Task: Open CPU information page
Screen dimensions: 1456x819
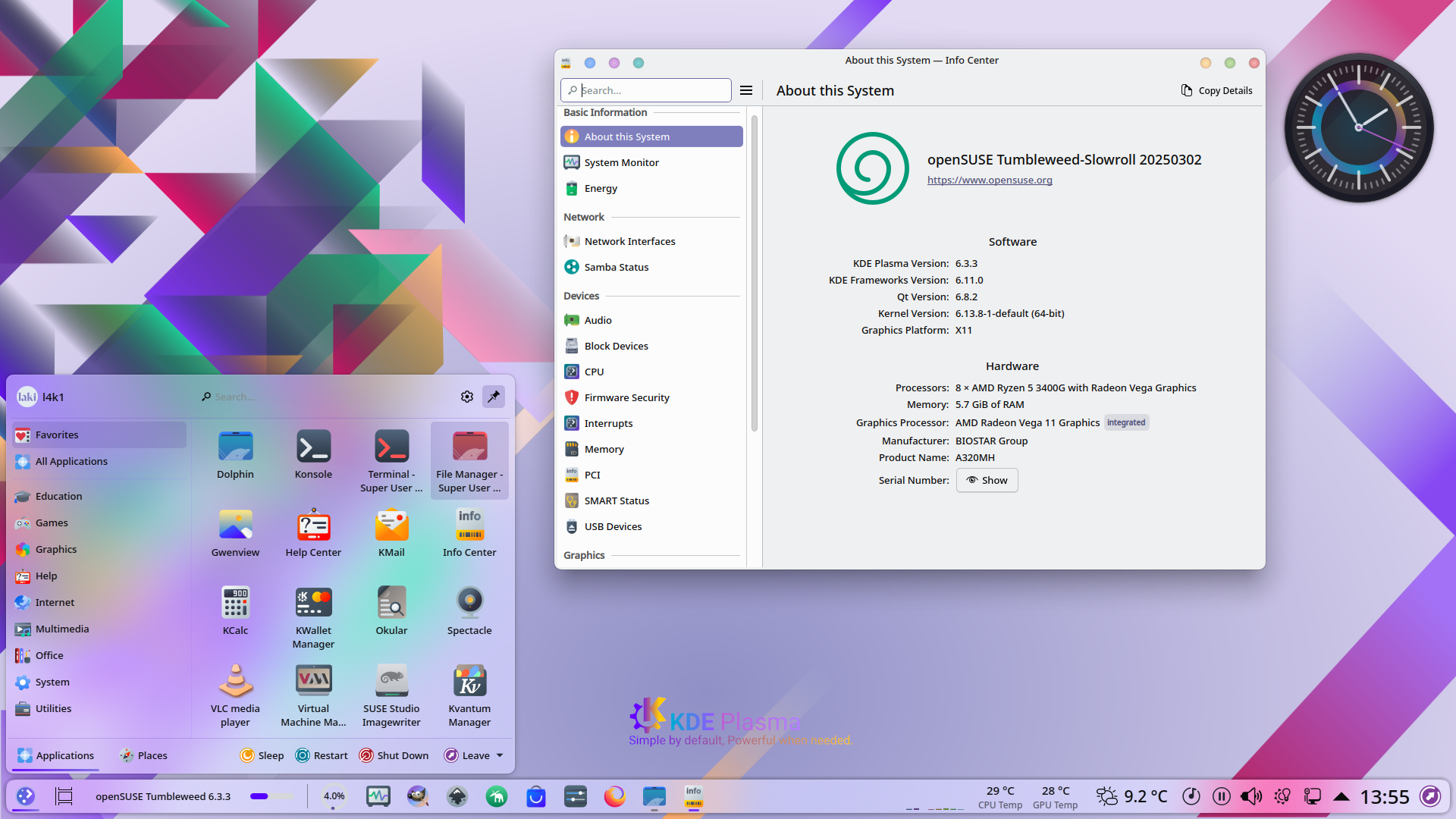Action: pos(651,372)
